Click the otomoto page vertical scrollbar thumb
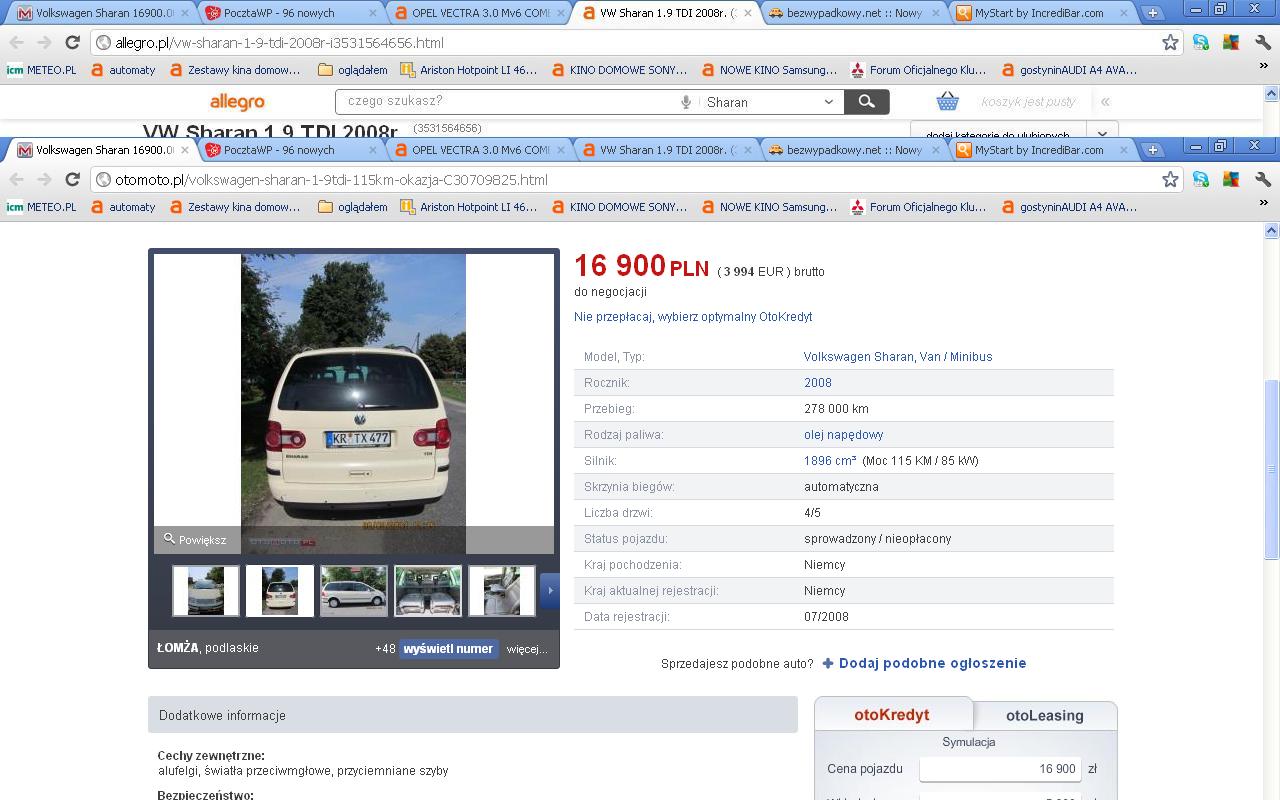1280x800 pixels. point(1272,469)
